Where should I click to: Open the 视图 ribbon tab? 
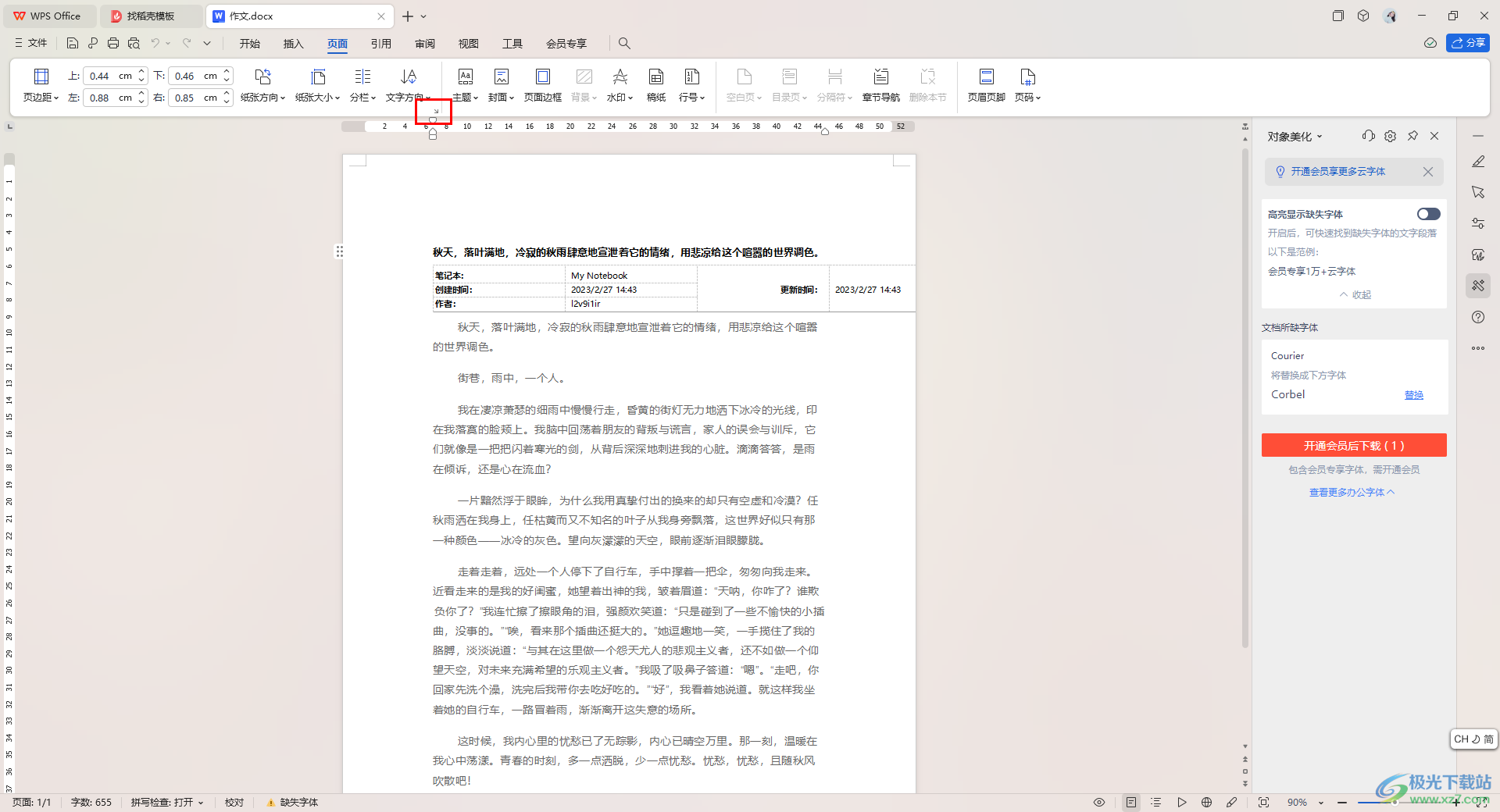point(469,44)
